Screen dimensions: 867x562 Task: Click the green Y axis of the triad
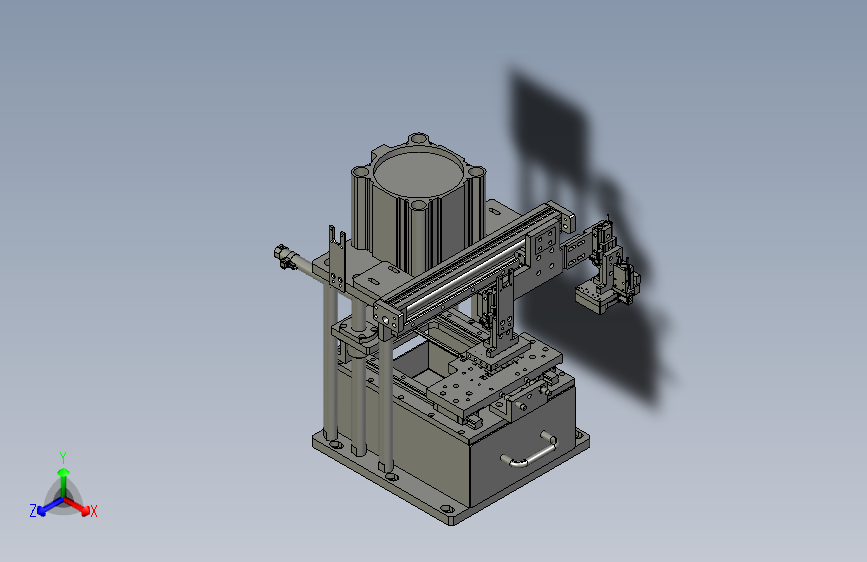pyautogui.click(x=64, y=482)
